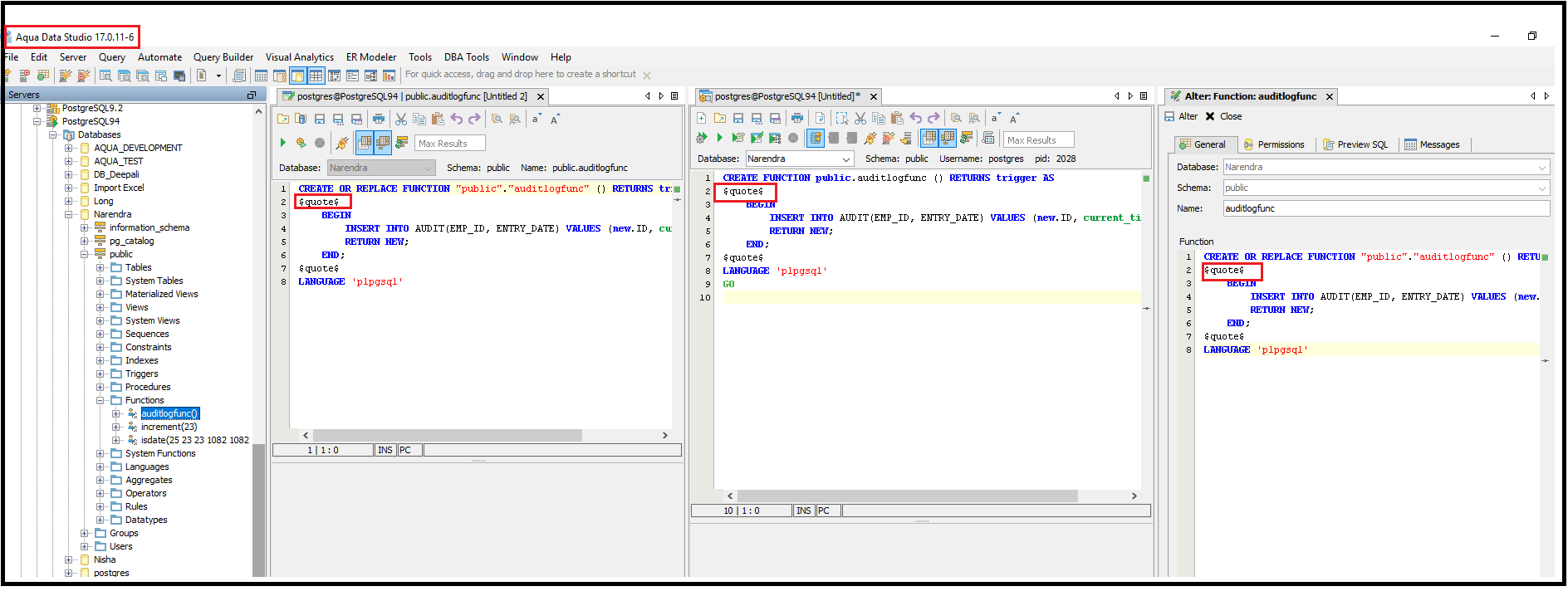Click Max Results field in middle editor
The image size is (1568, 596).
(x=1039, y=139)
